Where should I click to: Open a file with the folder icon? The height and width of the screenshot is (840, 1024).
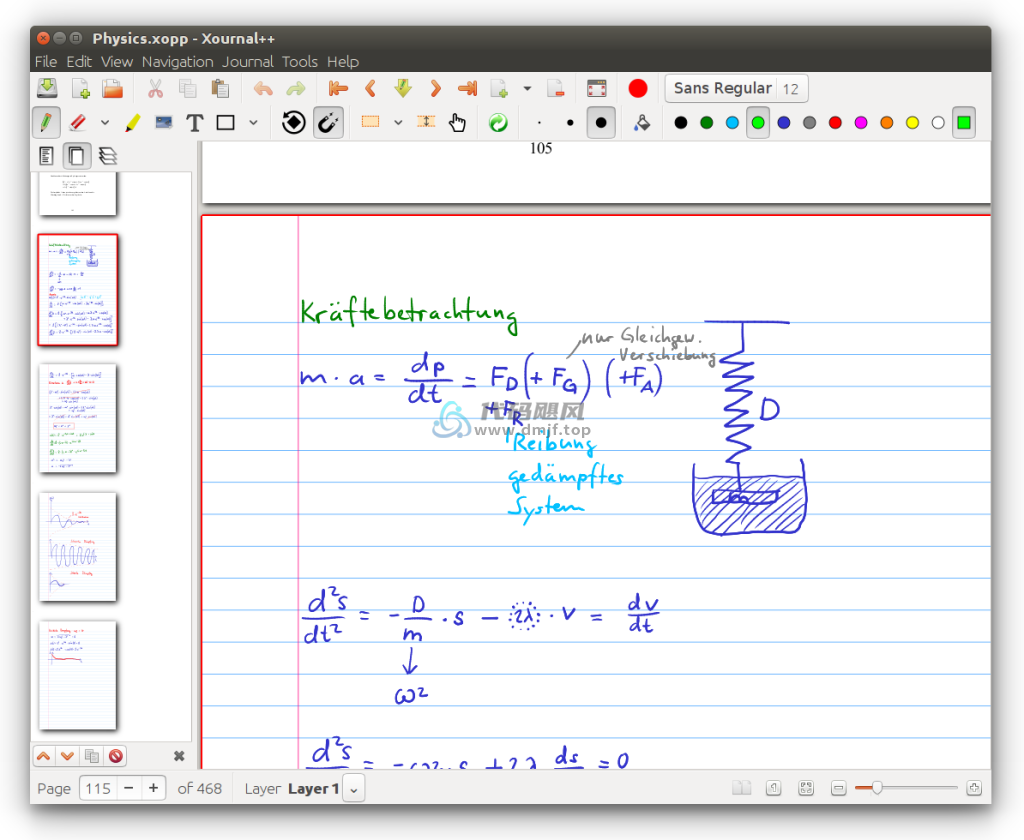click(x=112, y=88)
